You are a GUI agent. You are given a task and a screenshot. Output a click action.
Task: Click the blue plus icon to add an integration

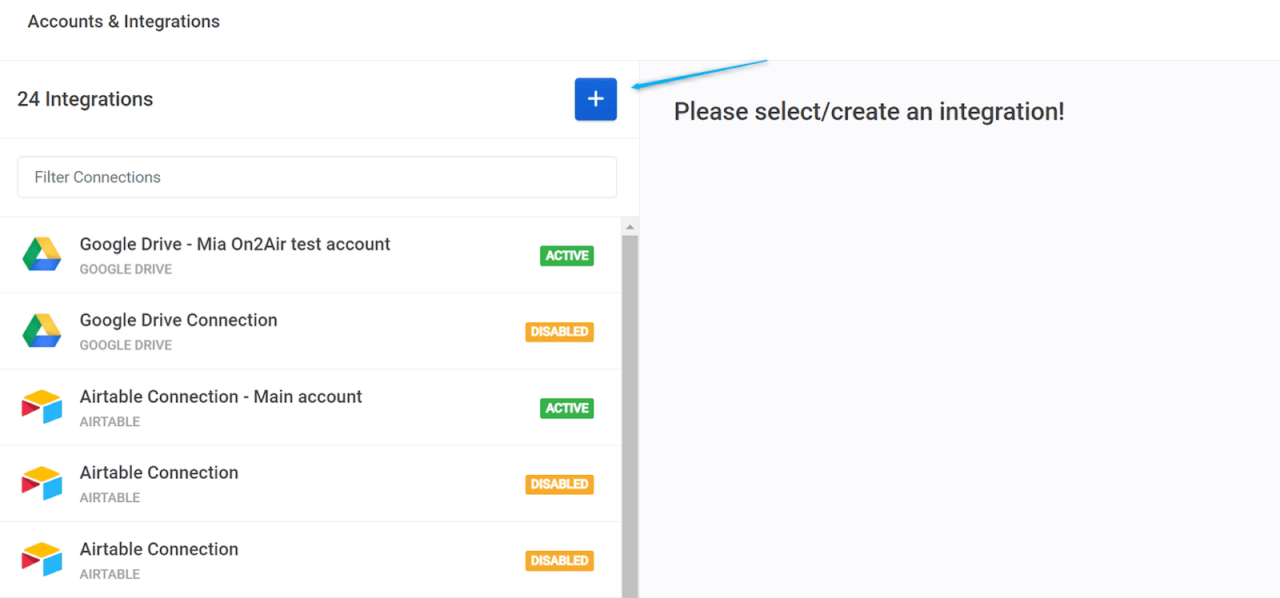coord(595,99)
